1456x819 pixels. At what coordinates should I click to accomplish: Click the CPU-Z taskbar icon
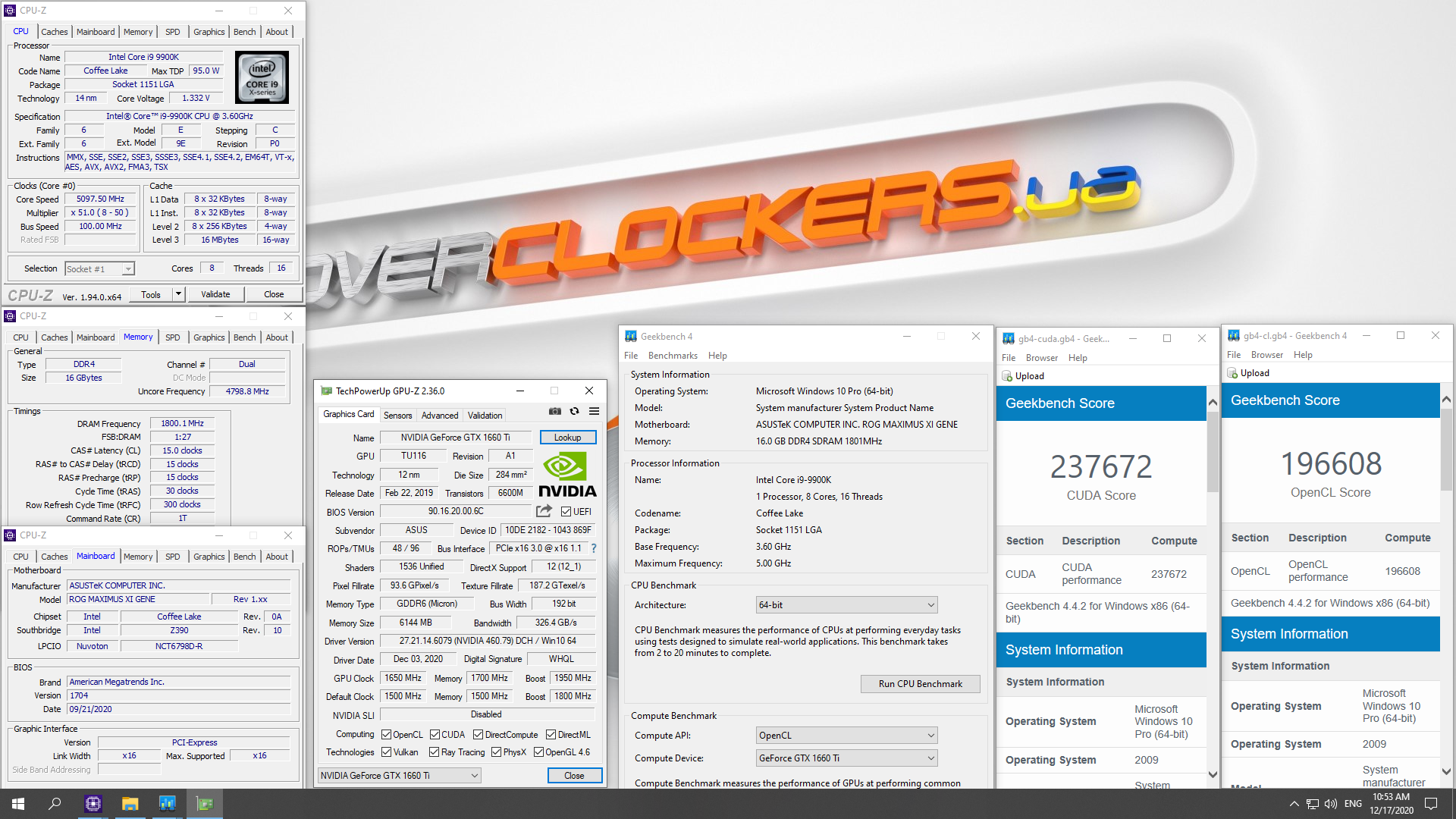93,804
